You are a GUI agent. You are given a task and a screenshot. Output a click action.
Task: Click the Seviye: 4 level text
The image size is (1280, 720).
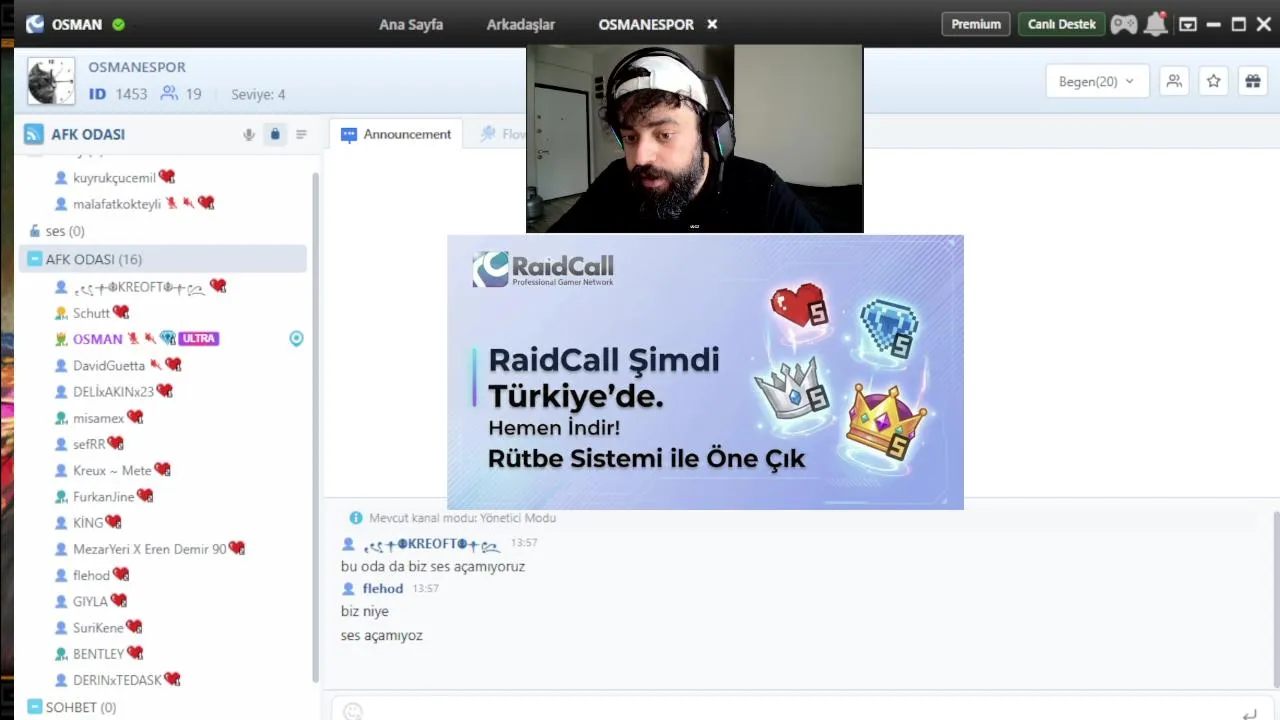coord(258,94)
